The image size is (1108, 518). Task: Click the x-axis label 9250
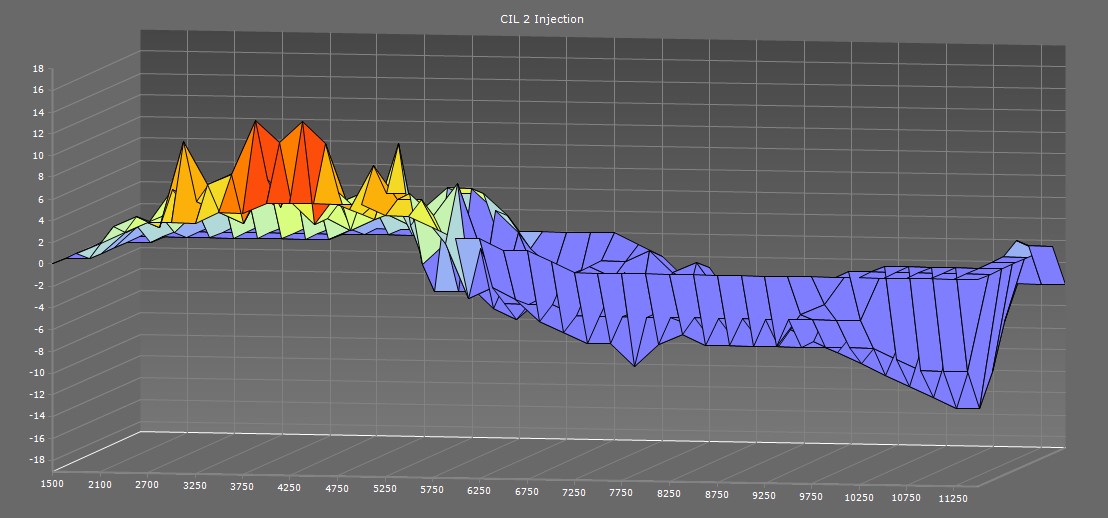[x=763, y=495]
